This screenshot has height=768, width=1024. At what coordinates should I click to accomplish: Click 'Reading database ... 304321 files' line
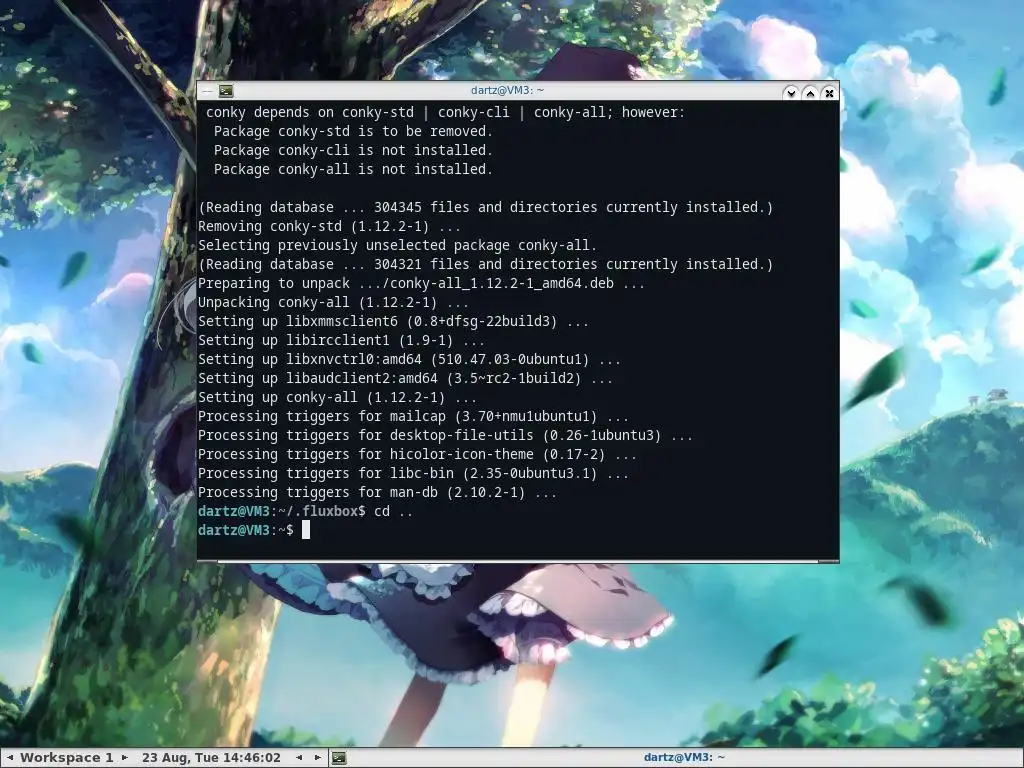point(485,264)
